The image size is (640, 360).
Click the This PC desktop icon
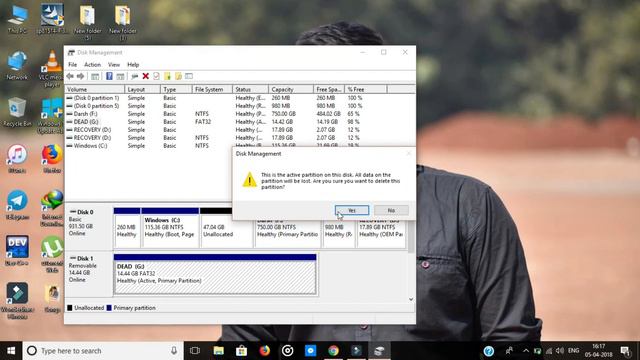(x=17, y=19)
